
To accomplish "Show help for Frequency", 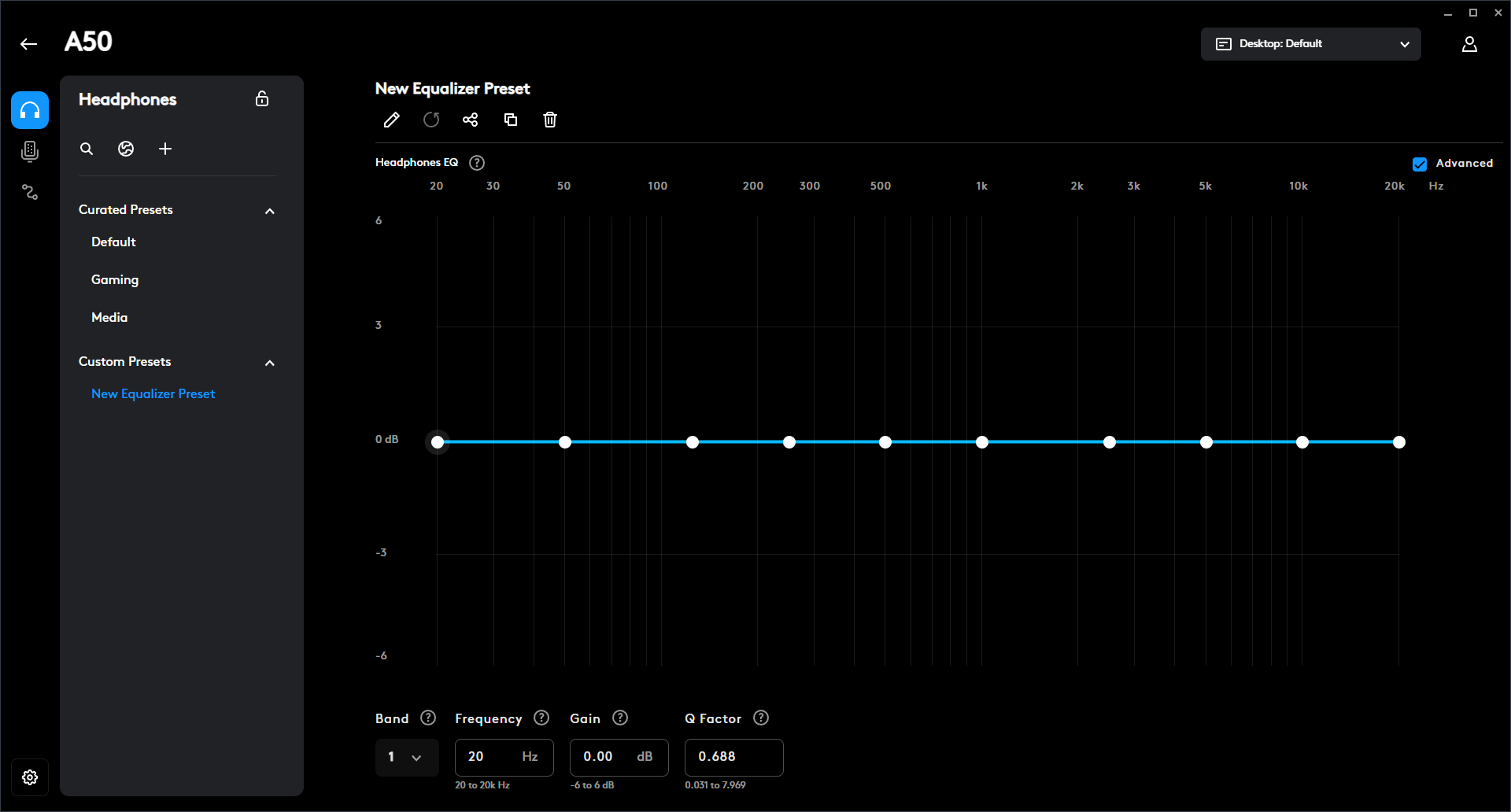I will (541, 718).
